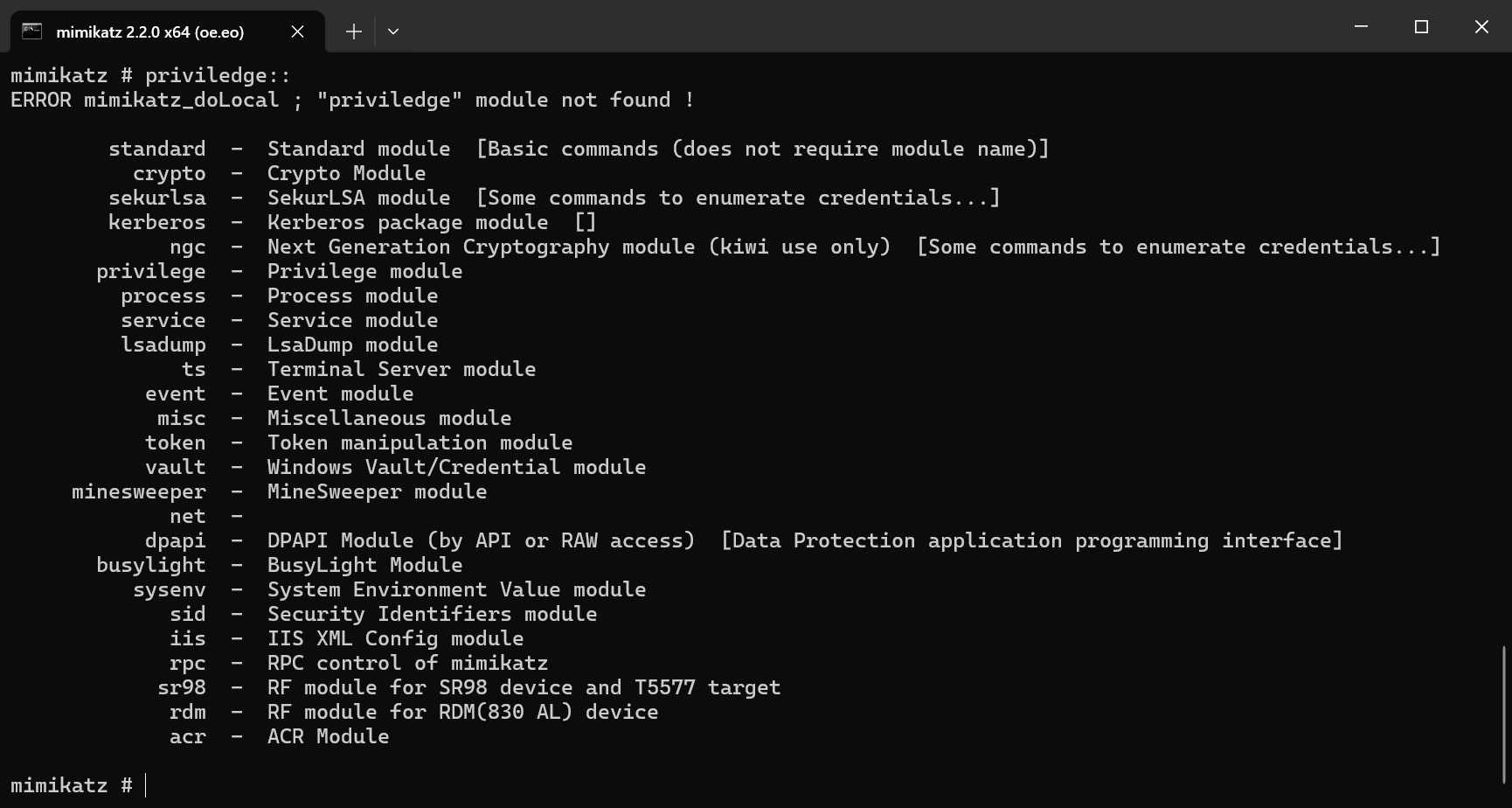Click the 'dpapi' module name
Screen dimensions: 1512x808
(x=176, y=540)
